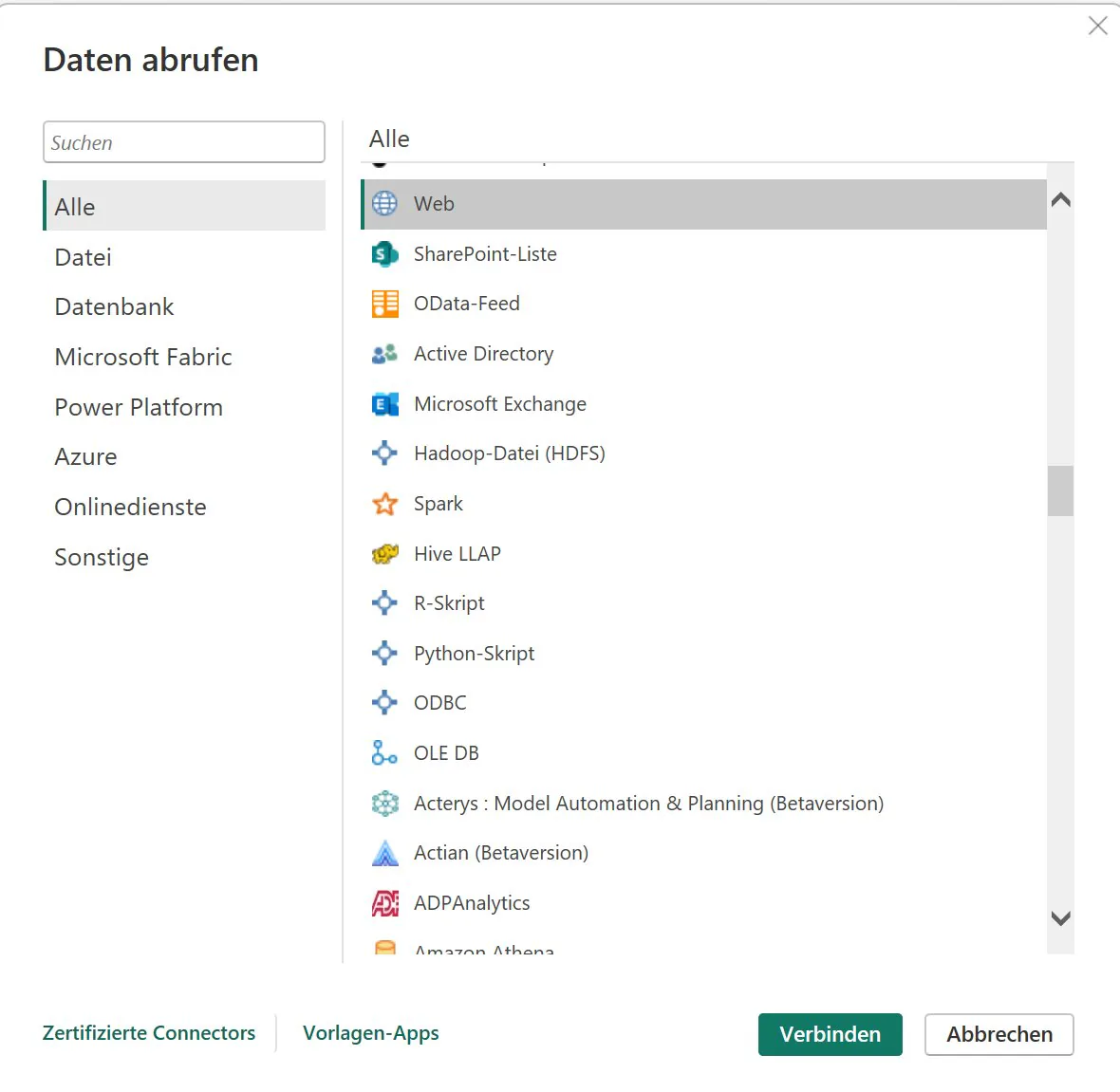This screenshot has width=1120, height=1092.
Task: Click the Spark star icon
Action: (x=384, y=504)
